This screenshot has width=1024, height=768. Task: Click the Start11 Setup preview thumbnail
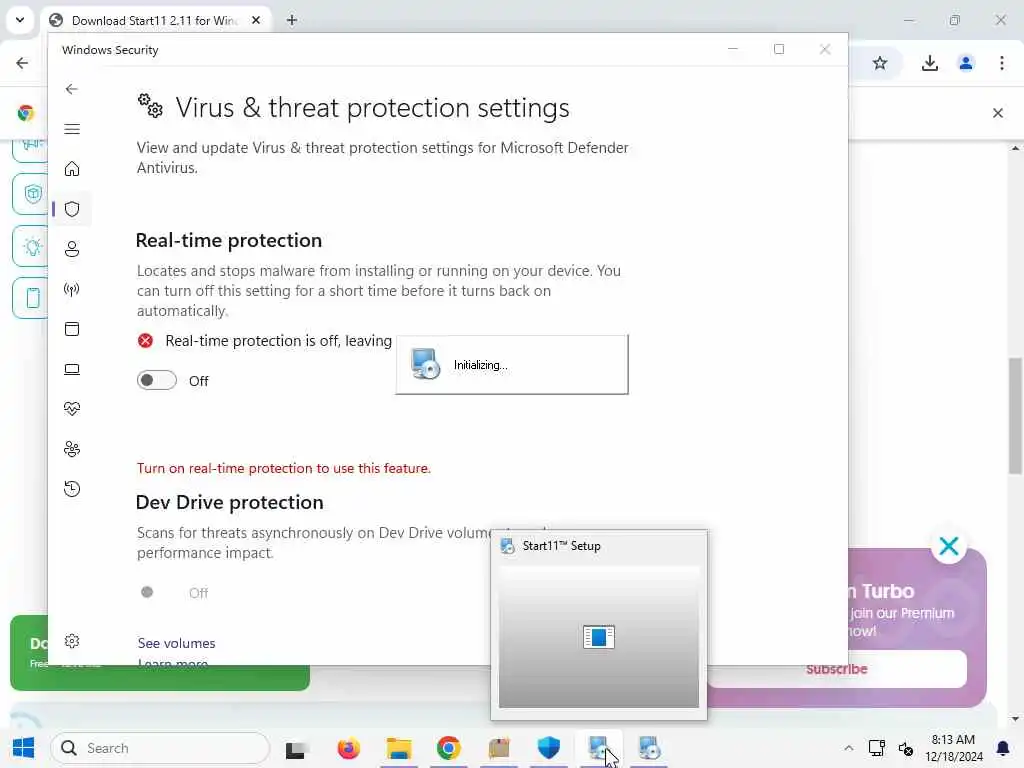point(599,637)
